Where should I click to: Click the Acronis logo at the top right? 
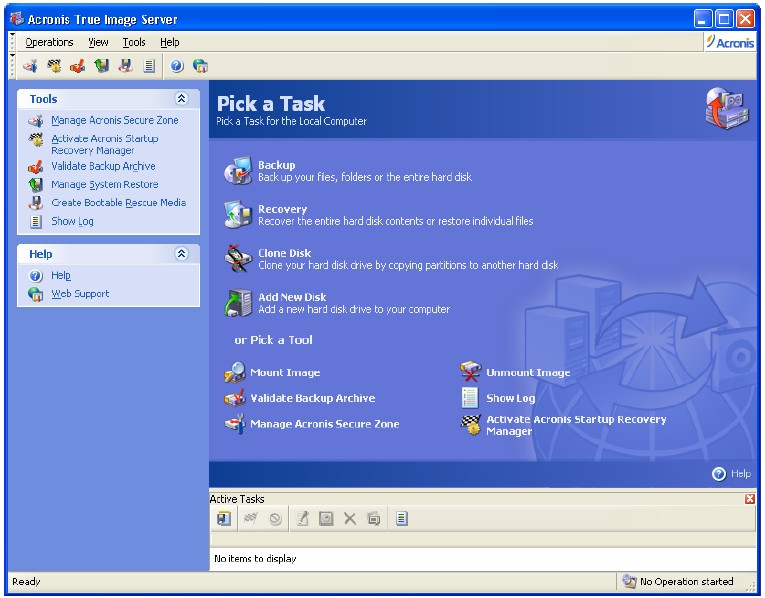730,42
